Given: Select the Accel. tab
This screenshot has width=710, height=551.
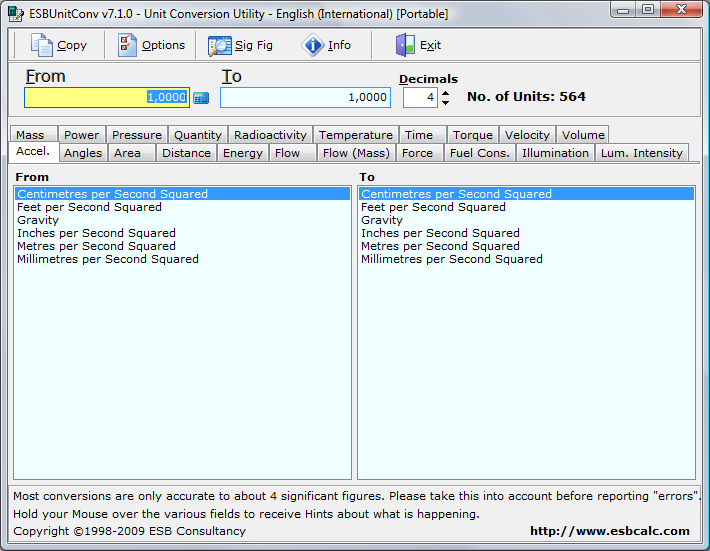Looking at the screenshot, I should click(34, 152).
